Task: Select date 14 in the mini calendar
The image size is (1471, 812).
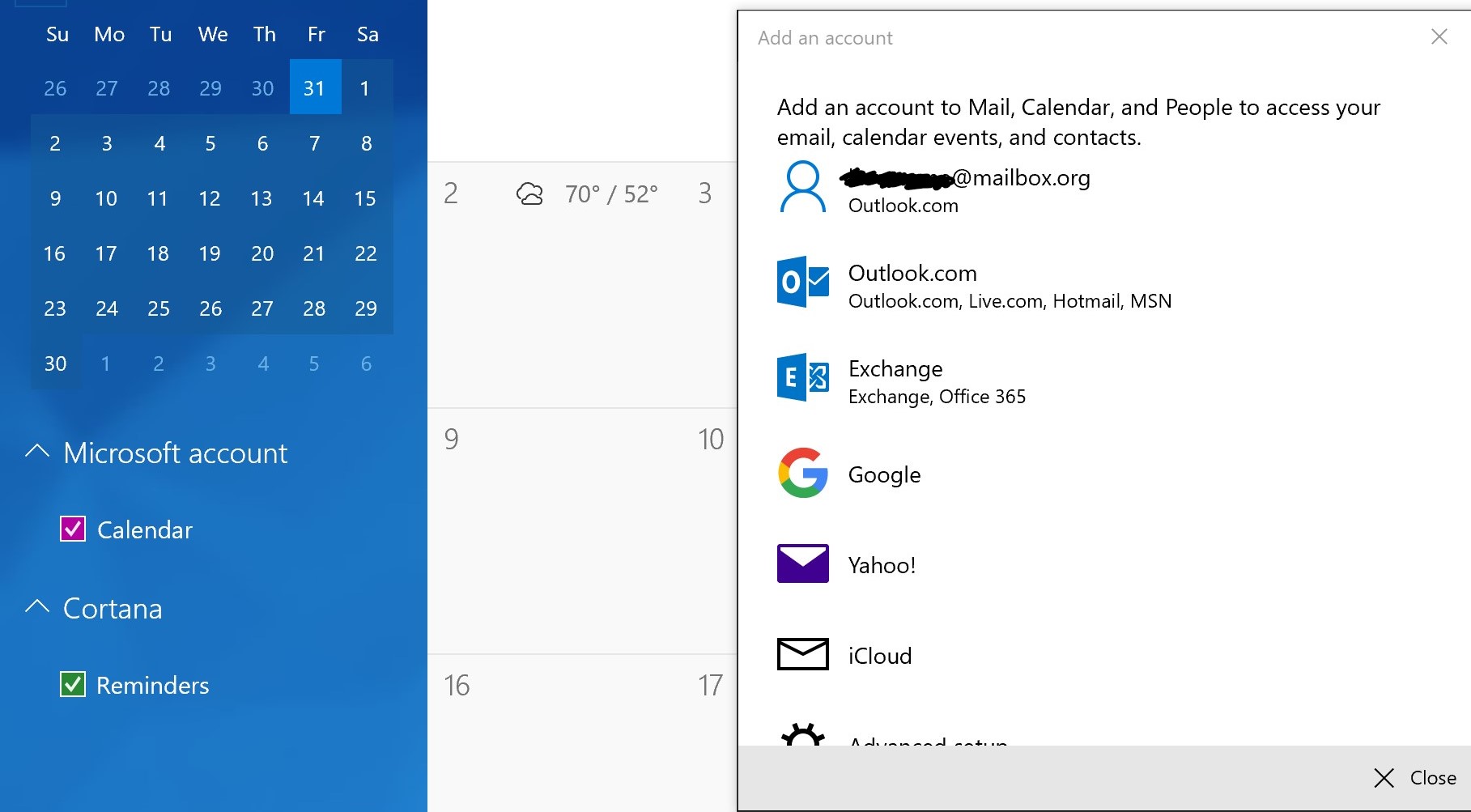Action: [313, 198]
